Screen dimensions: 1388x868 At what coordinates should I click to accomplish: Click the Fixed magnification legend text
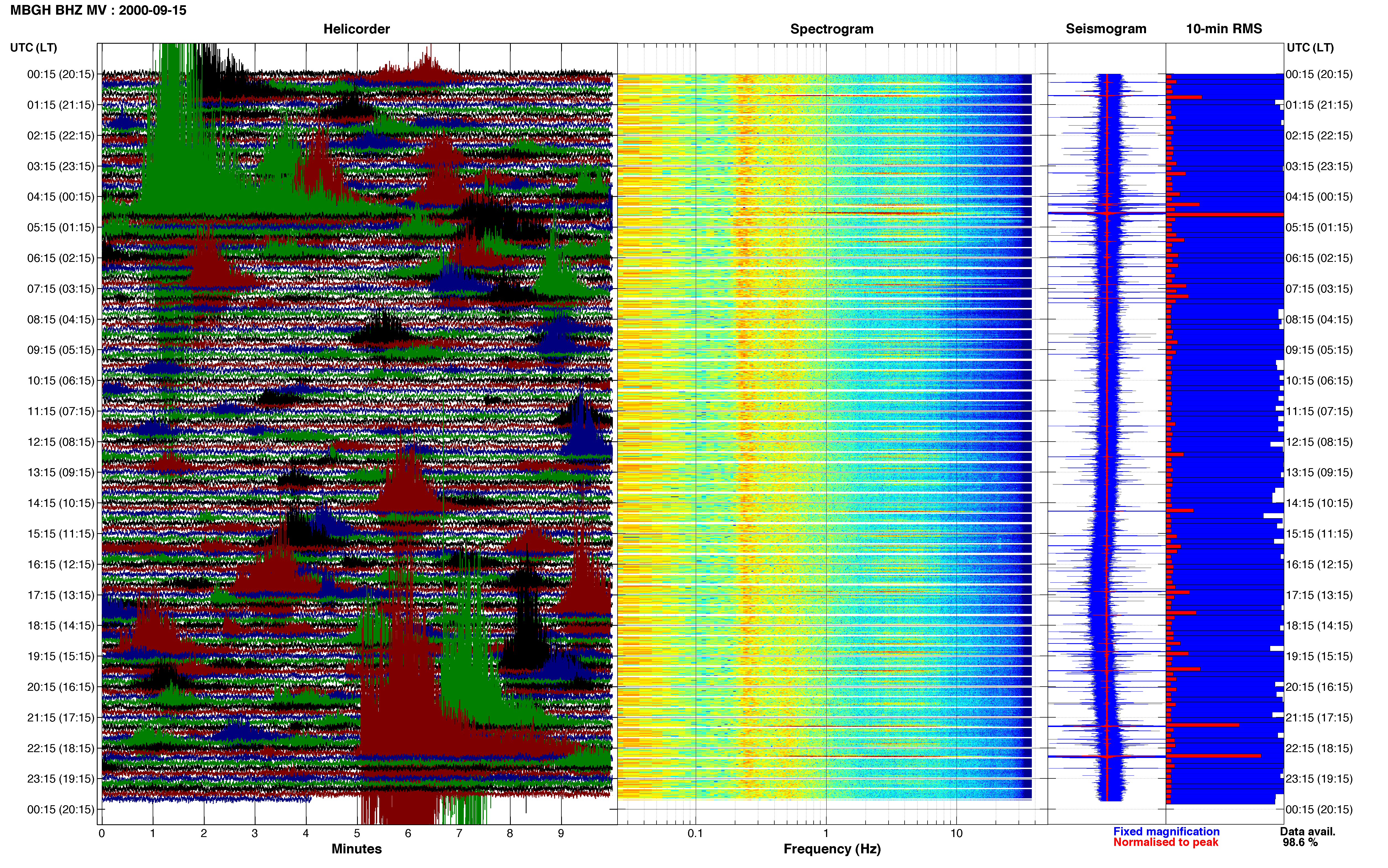pyautogui.click(x=1166, y=831)
